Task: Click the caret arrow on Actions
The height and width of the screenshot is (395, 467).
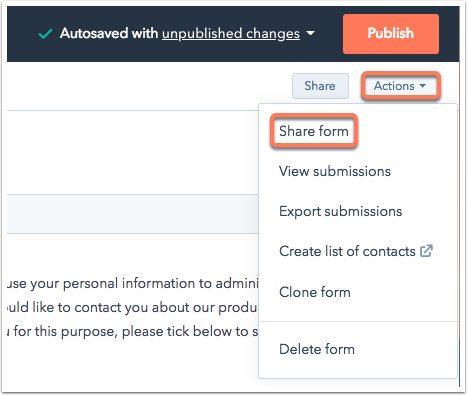Action: [422, 86]
